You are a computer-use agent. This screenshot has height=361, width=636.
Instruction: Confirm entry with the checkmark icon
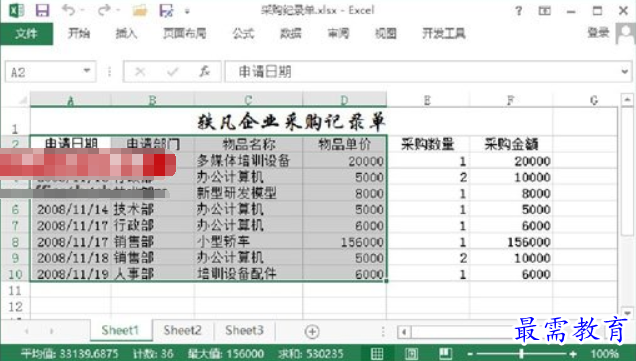pos(173,72)
